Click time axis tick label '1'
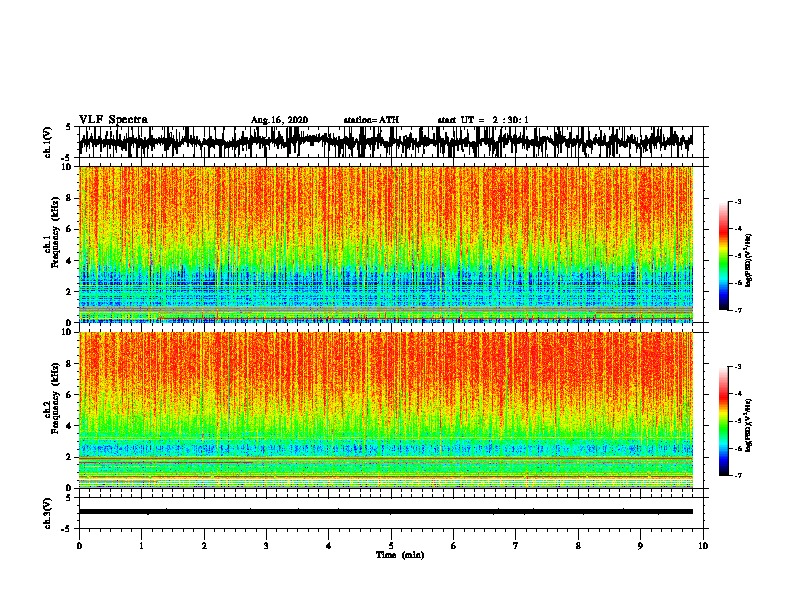Viewport: 792px width, 612px height. tap(141, 545)
